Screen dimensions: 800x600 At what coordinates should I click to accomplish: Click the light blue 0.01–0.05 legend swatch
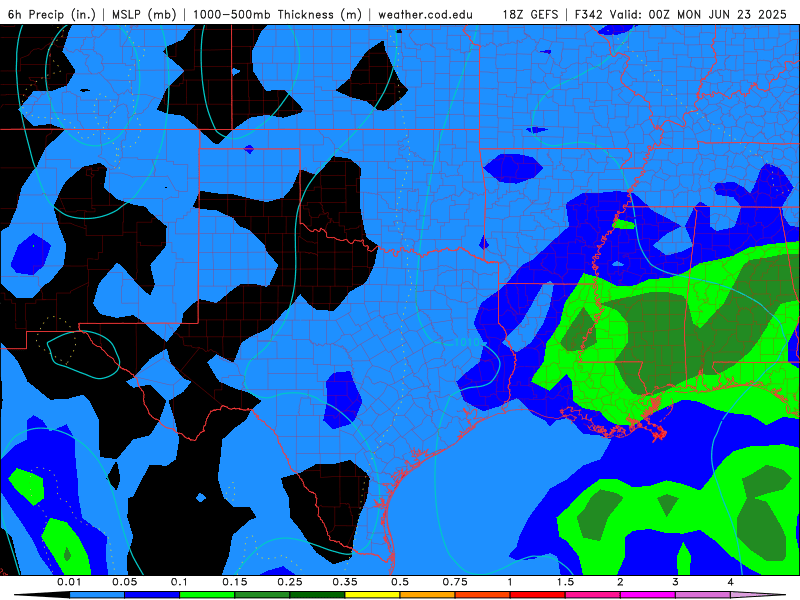tap(97, 595)
